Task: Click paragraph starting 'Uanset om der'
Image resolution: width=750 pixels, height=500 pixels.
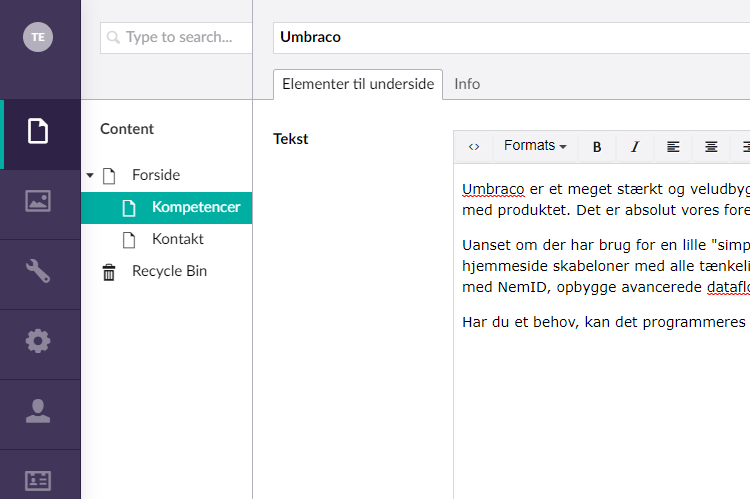Action: tap(606, 266)
